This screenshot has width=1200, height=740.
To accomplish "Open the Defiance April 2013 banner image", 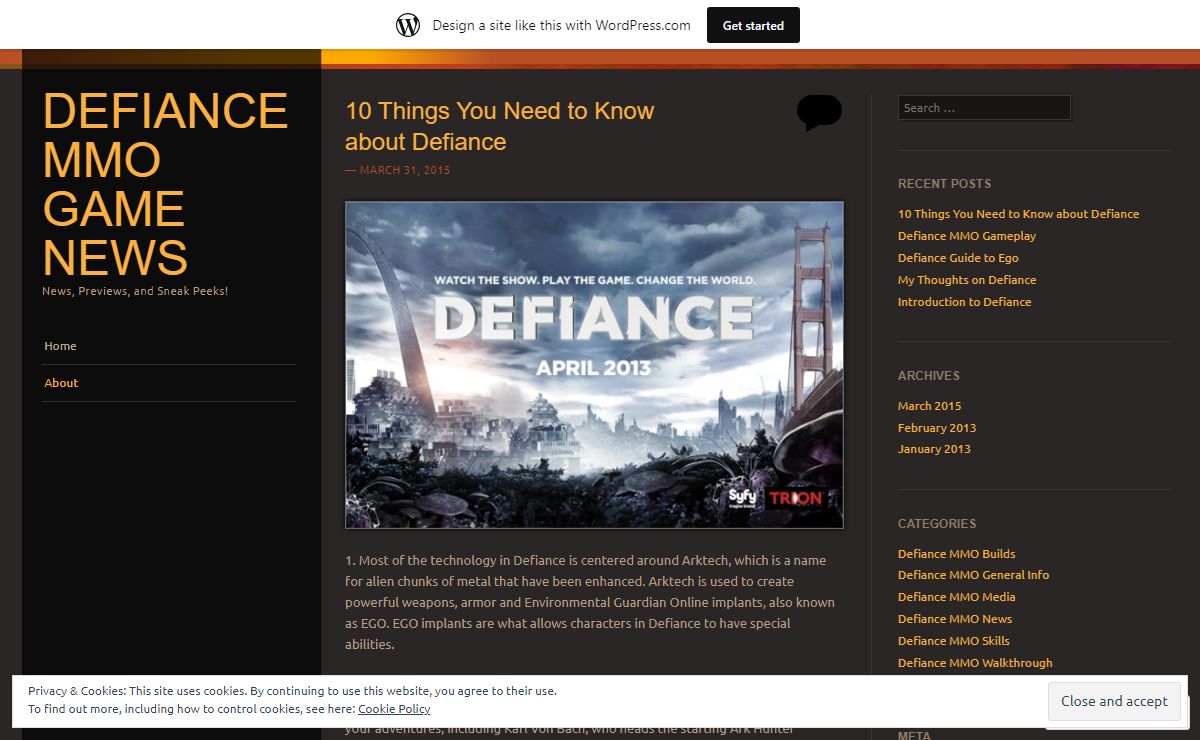I will tap(594, 365).
